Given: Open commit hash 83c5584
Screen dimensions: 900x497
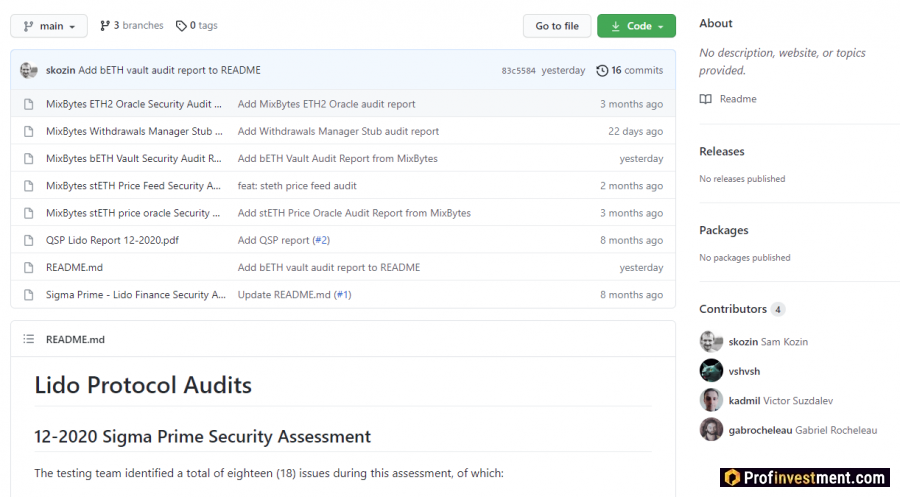Looking at the screenshot, I should click(x=518, y=71).
